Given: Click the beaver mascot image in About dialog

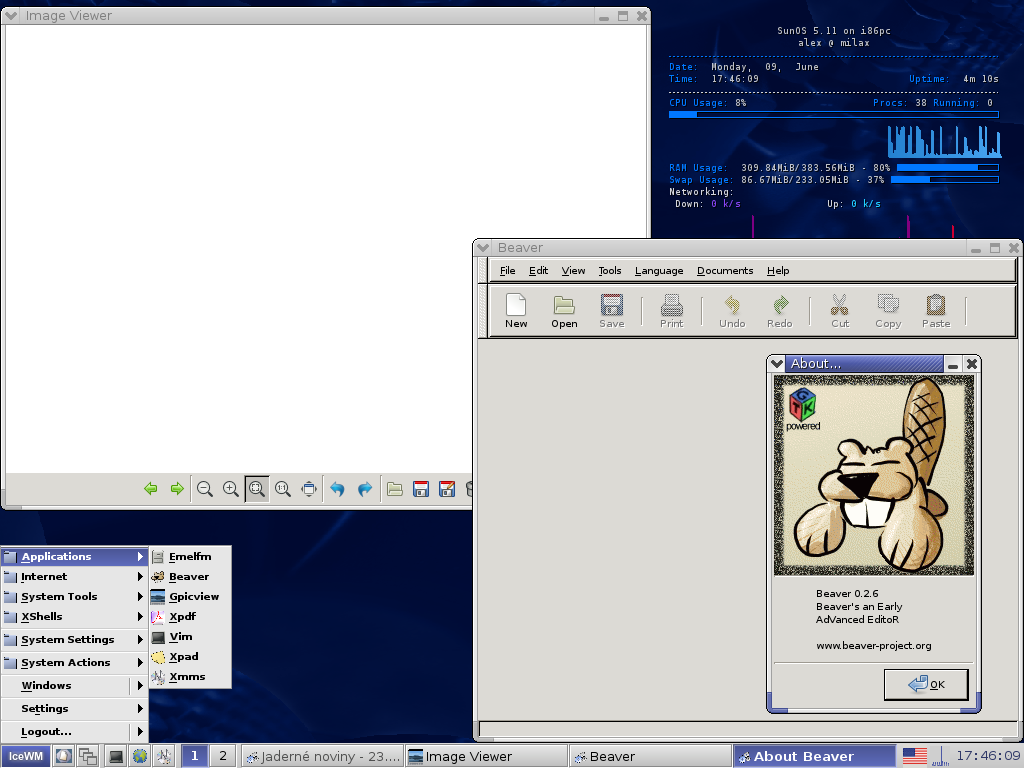Looking at the screenshot, I should pyautogui.click(x=873, y=475).
